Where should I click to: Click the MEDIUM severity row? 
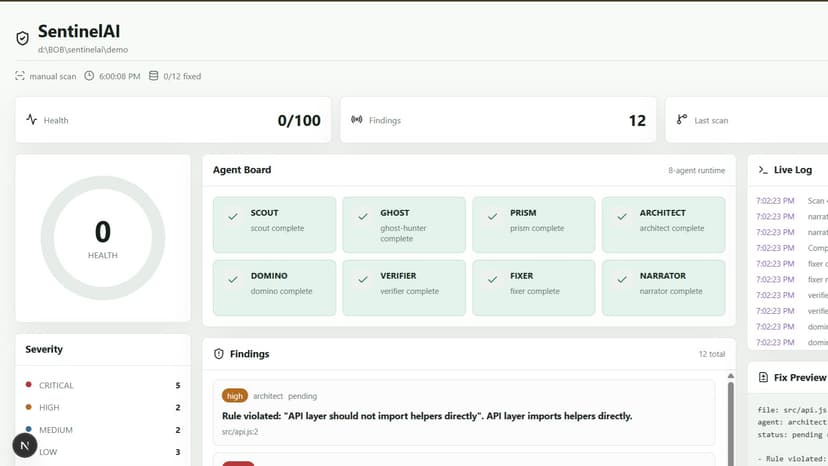(x=103, y=430)
